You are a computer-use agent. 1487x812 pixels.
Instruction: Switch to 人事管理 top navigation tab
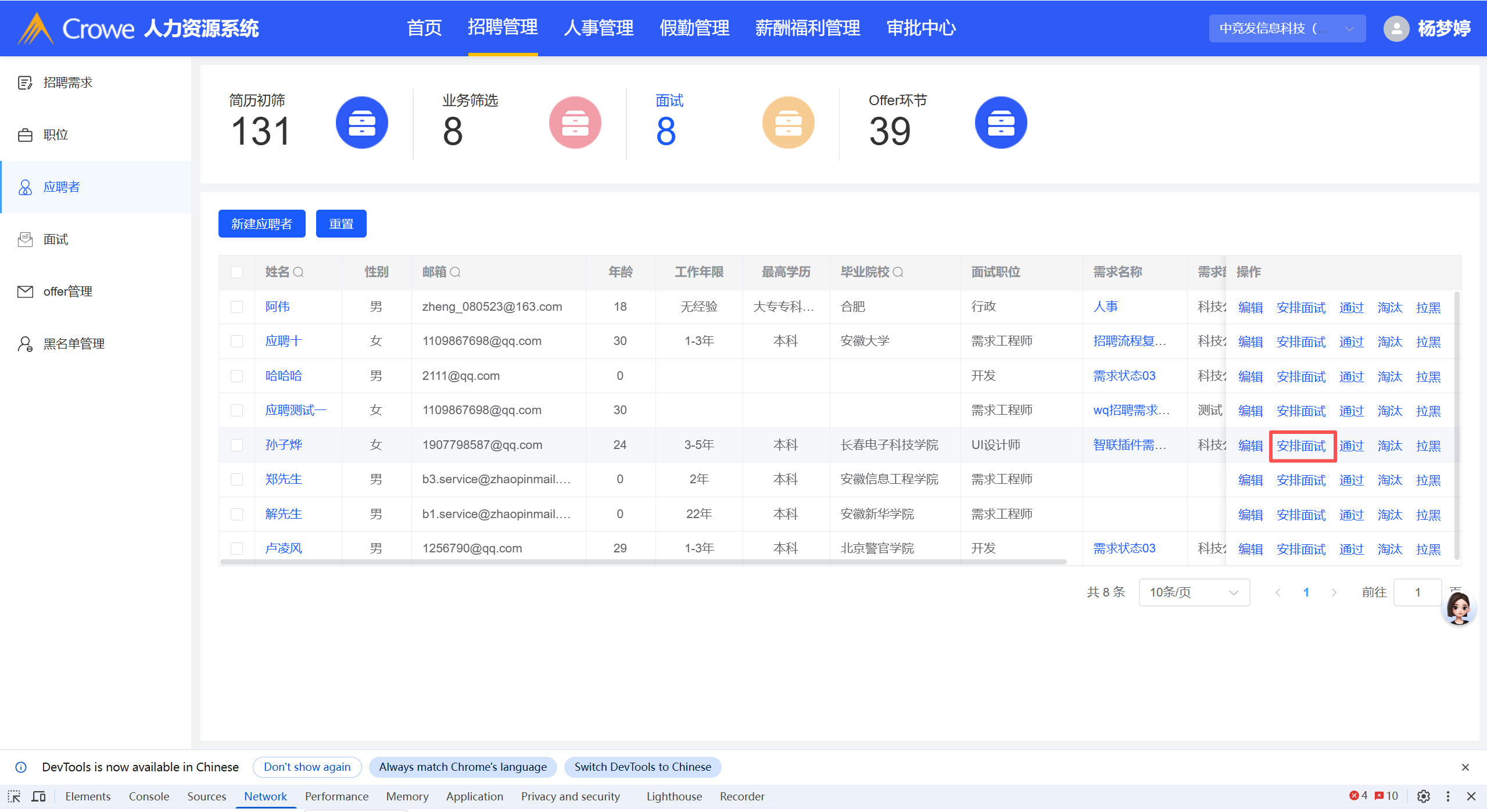[598, 28]
